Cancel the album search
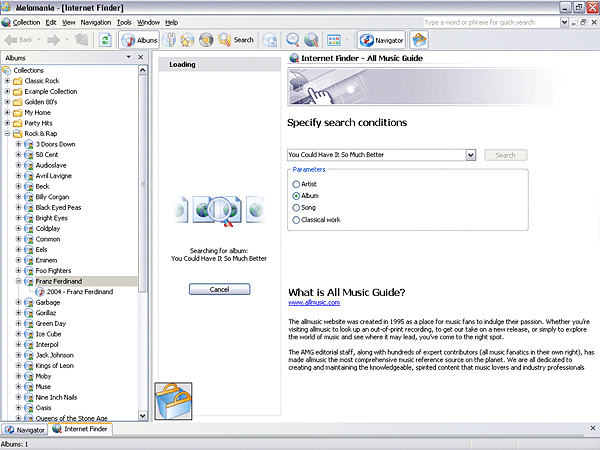Screen dimensions: 600x450 (219, 289)
